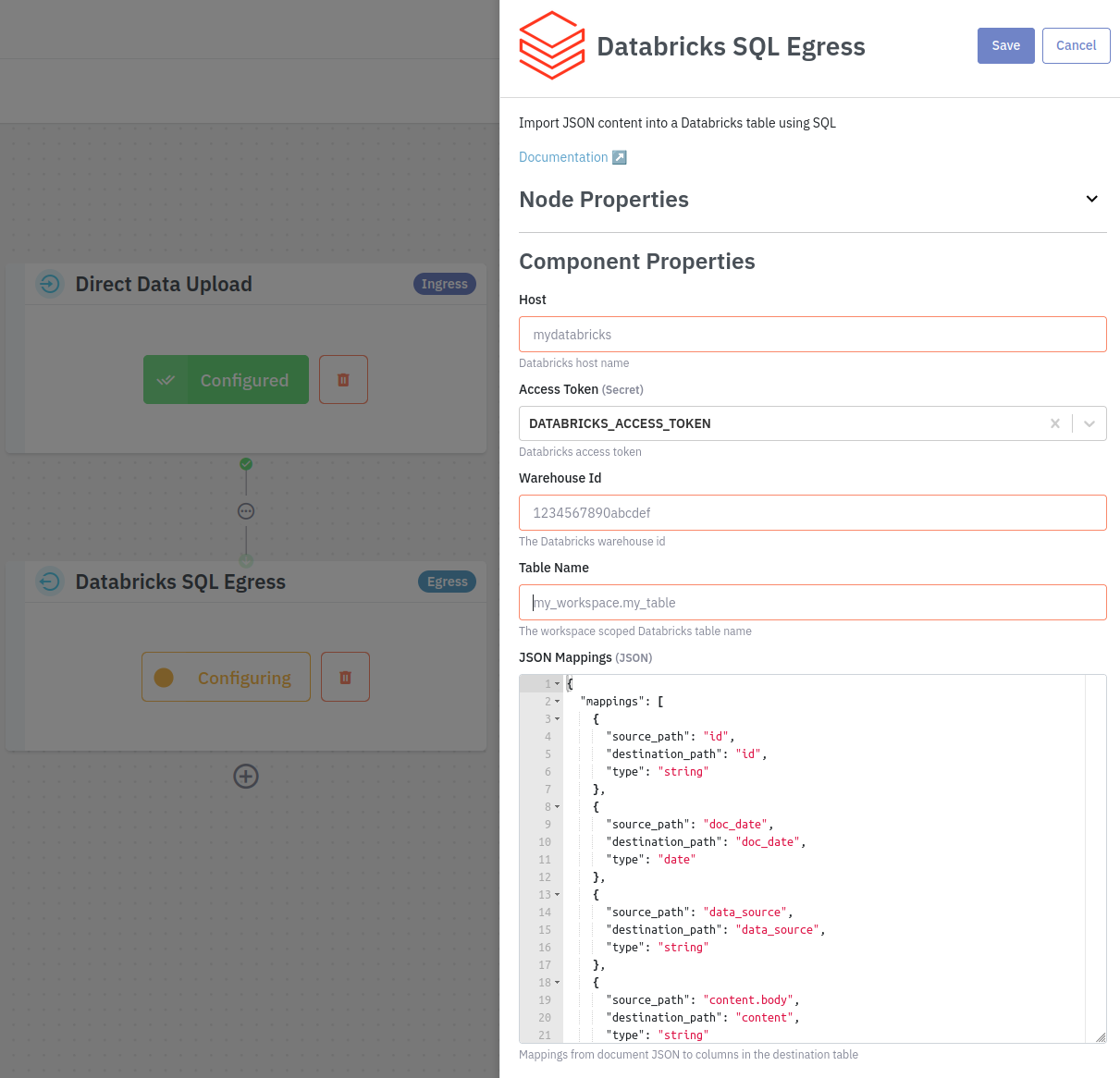
Task: Select the Direct Data Upload node title
Action: [164, 284]
